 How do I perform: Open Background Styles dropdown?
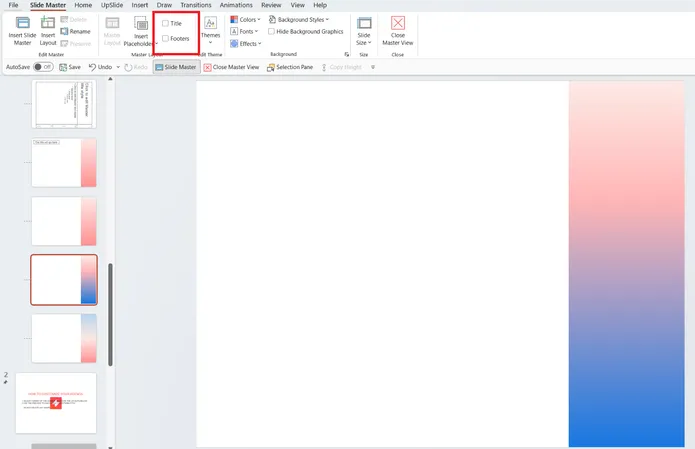click(299, 20)
